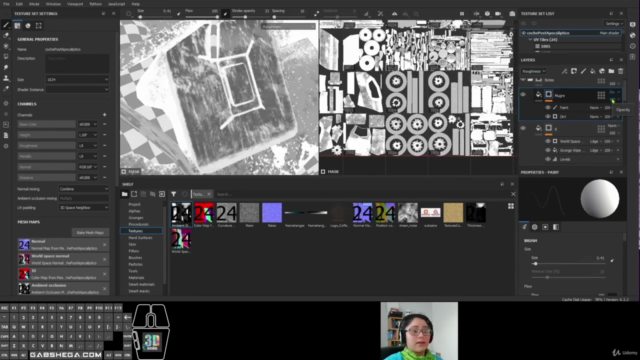
Task: Open Display Settings icon on right dock
Action: click(632, 24)
